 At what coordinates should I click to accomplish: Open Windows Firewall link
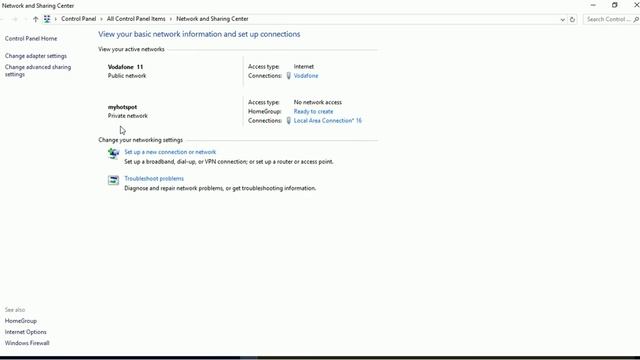coord(27,343)
